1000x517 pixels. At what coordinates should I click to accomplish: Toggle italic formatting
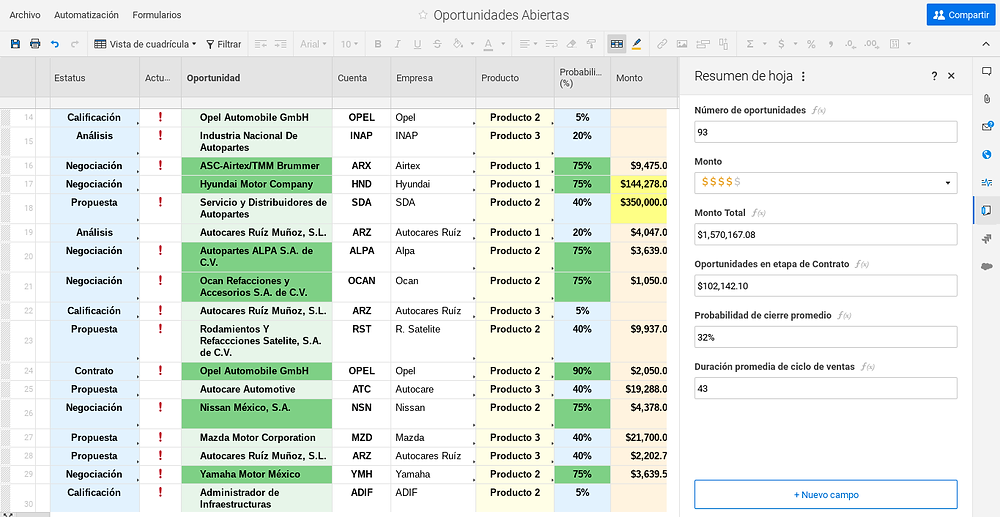tap(397, 44)
